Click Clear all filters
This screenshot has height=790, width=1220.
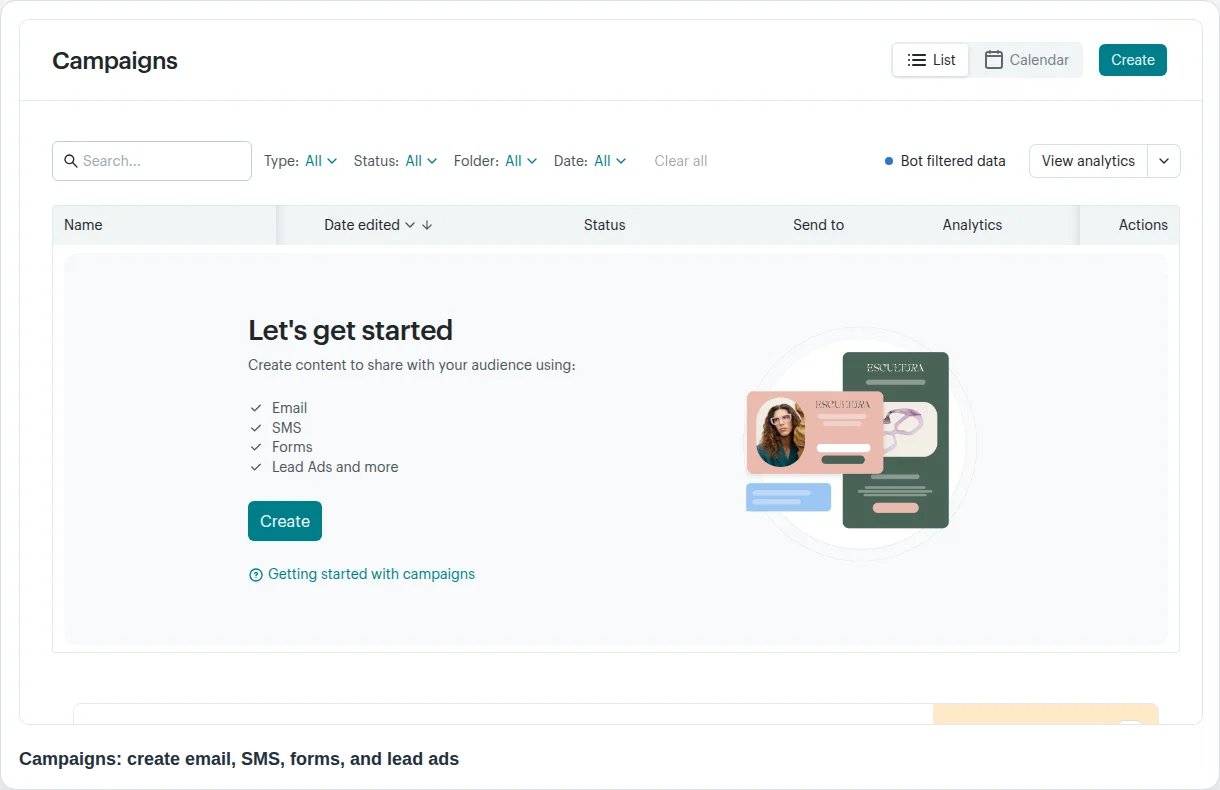coord(681,161)
